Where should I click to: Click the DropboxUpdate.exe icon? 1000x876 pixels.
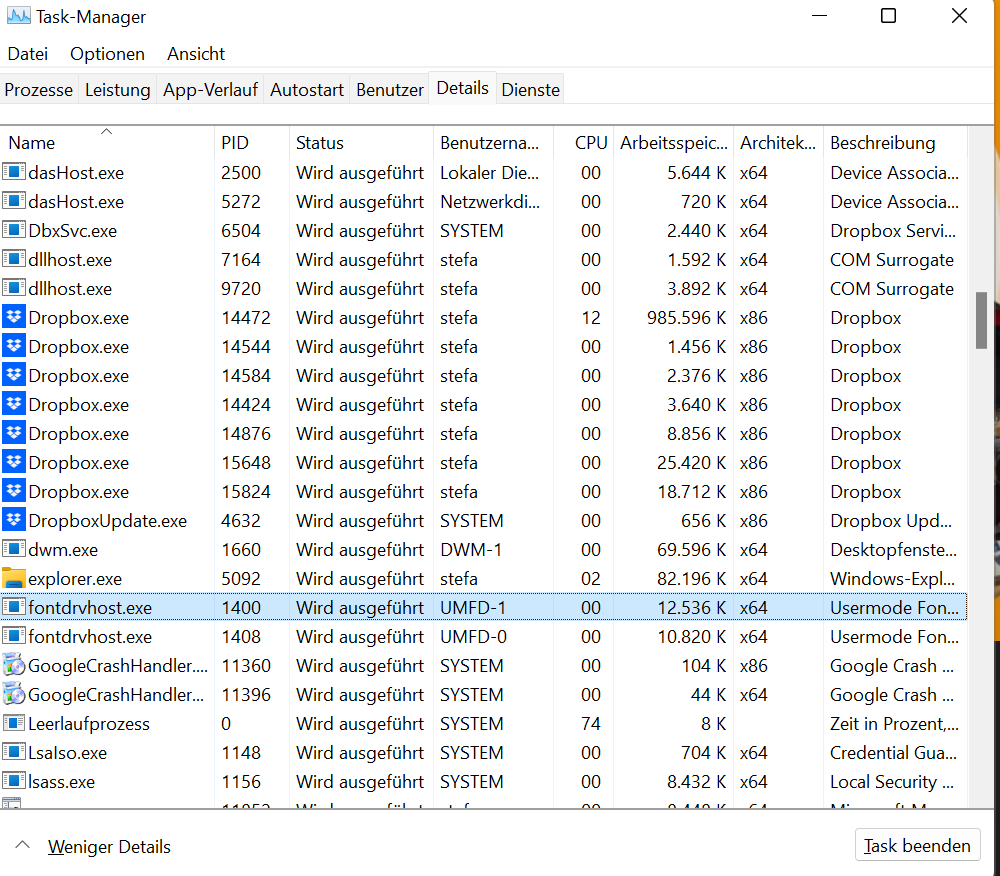pos(13,520)
